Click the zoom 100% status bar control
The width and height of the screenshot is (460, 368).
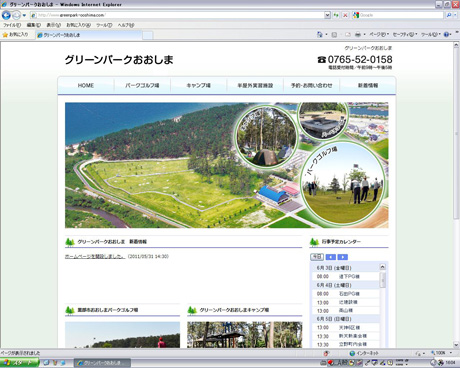[441, 353]
